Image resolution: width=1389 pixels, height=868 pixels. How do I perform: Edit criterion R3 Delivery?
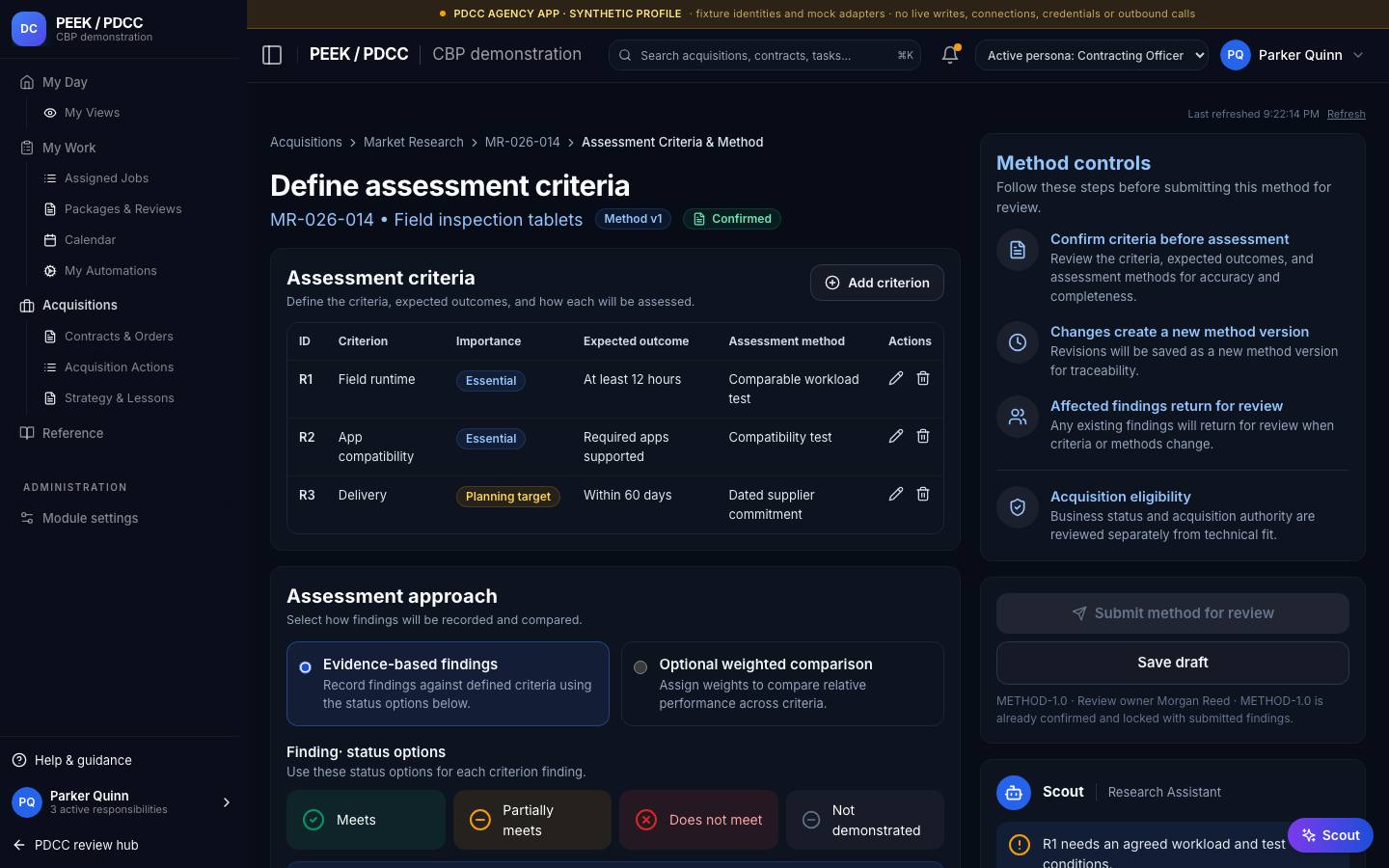(896, 494)
